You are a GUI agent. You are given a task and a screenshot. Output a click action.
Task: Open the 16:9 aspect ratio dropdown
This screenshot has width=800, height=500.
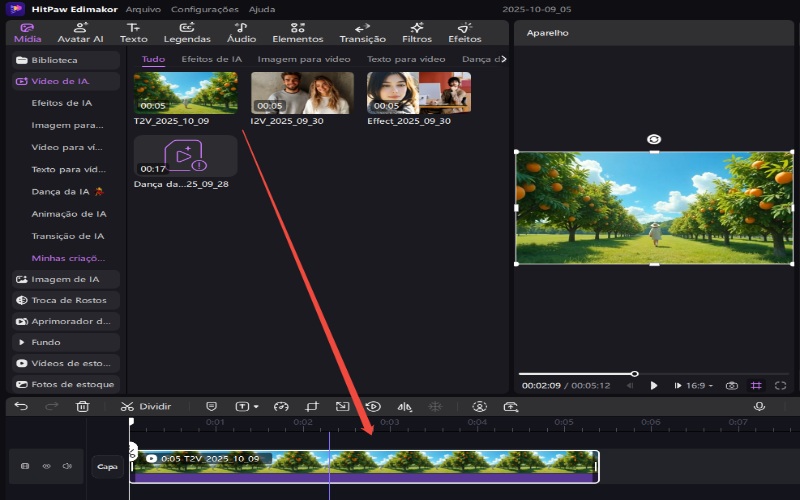point(696,385)
